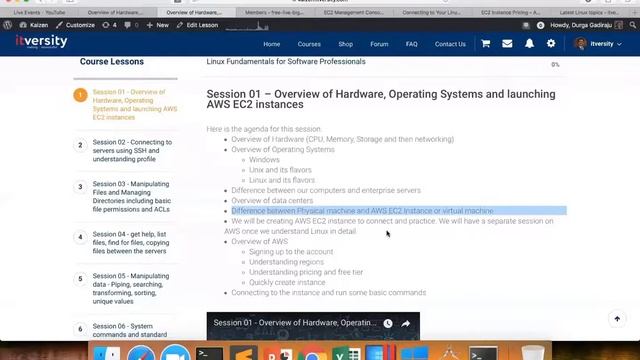This screenshot has width=640, height=360.
Task: Open the comments bubble in admin bar
Action: click(x=131, y=25)
